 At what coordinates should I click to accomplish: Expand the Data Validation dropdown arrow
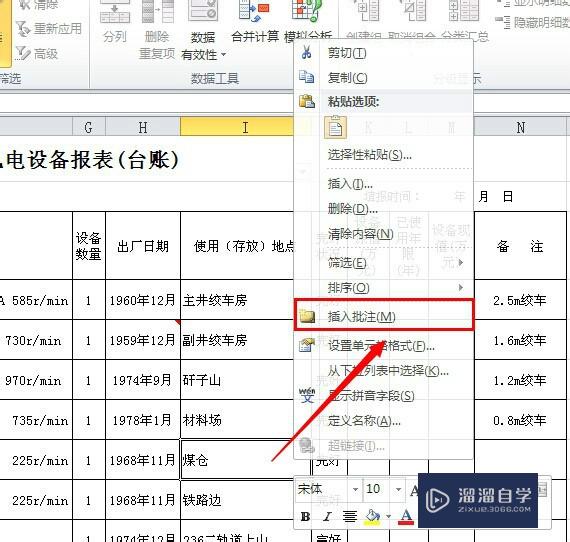(x=223, y=55)
